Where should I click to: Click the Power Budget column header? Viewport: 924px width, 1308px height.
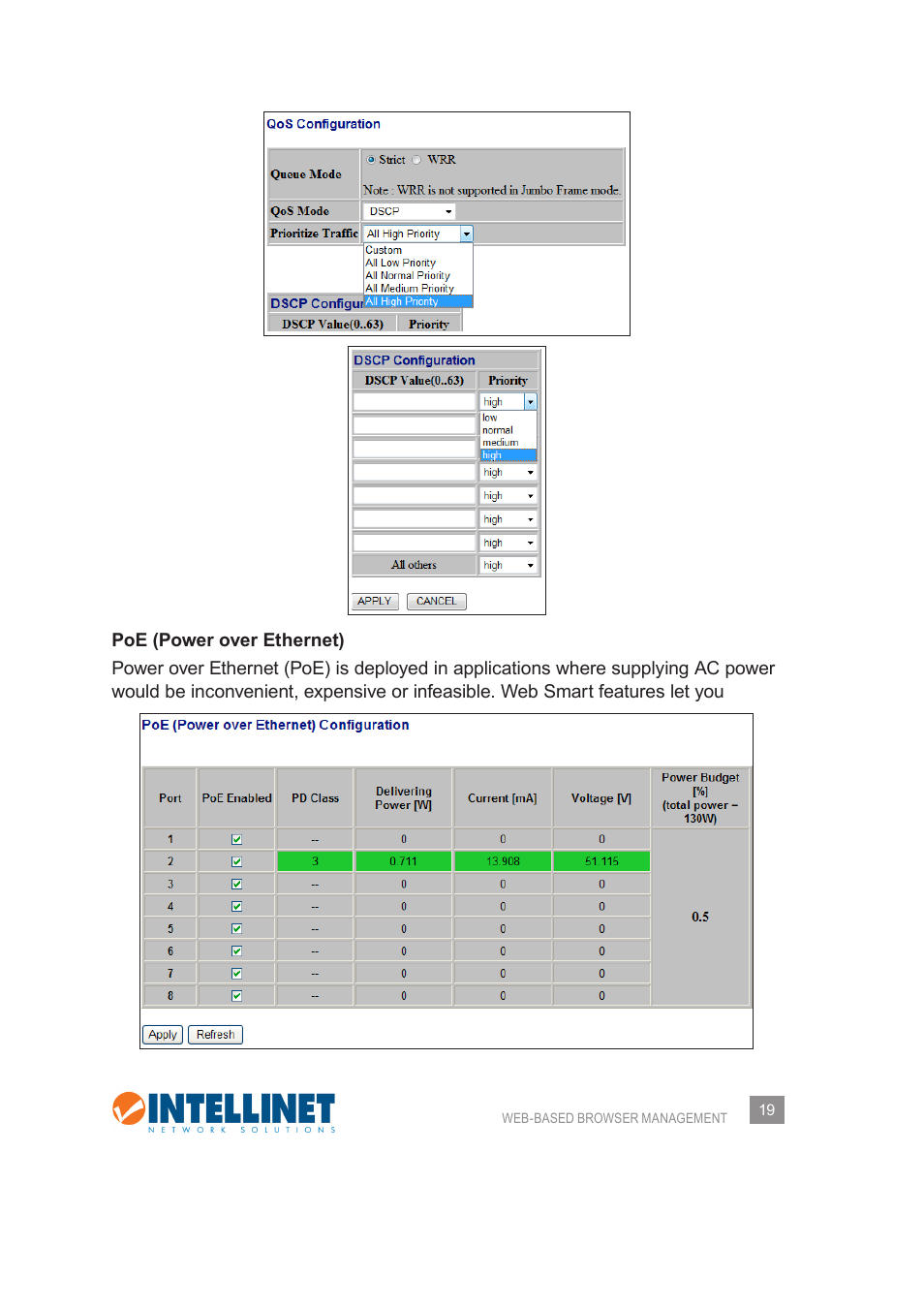[x=700, y=798]
